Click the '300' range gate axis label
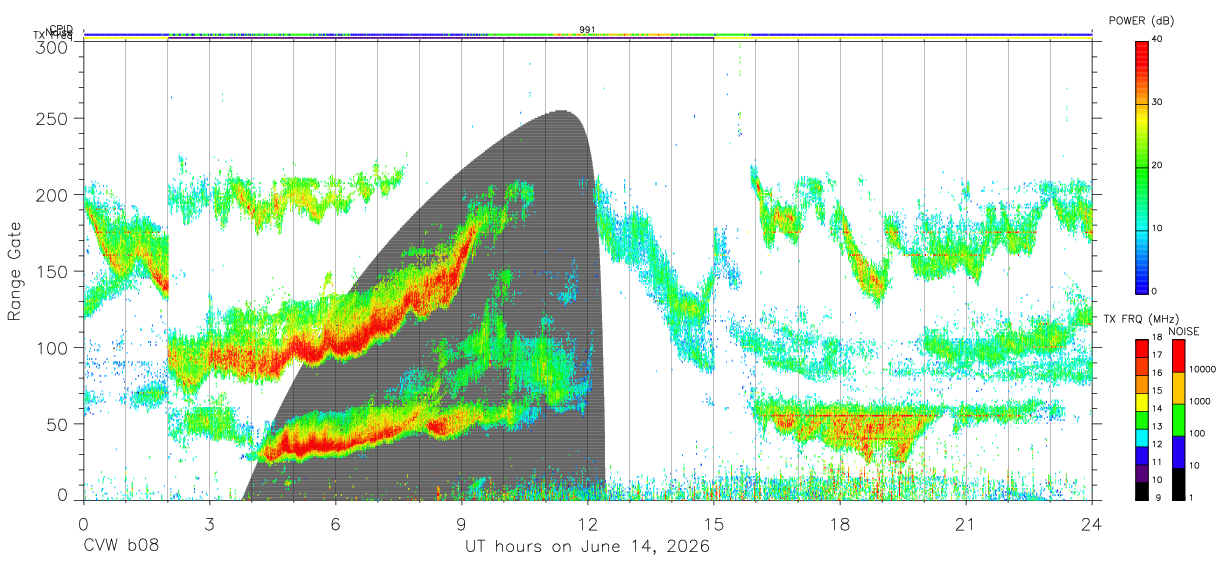The height and width of the screenshot is (567, 1228). tap(52, 47)
